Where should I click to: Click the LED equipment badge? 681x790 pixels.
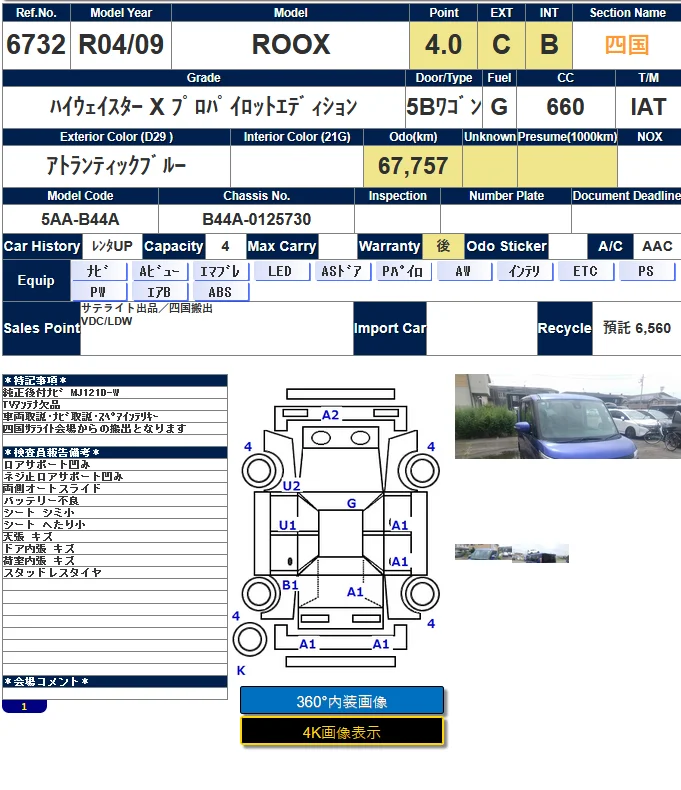coord(280,271)
